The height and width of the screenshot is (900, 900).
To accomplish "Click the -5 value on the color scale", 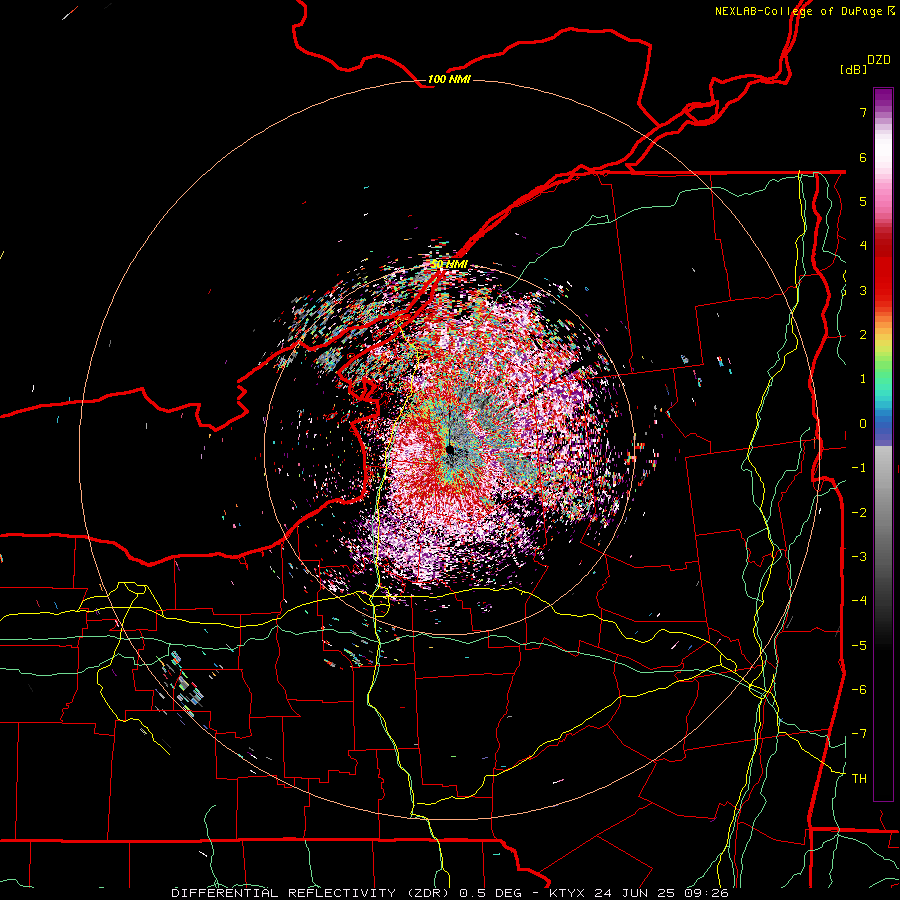I will click(x=859, y=646).
